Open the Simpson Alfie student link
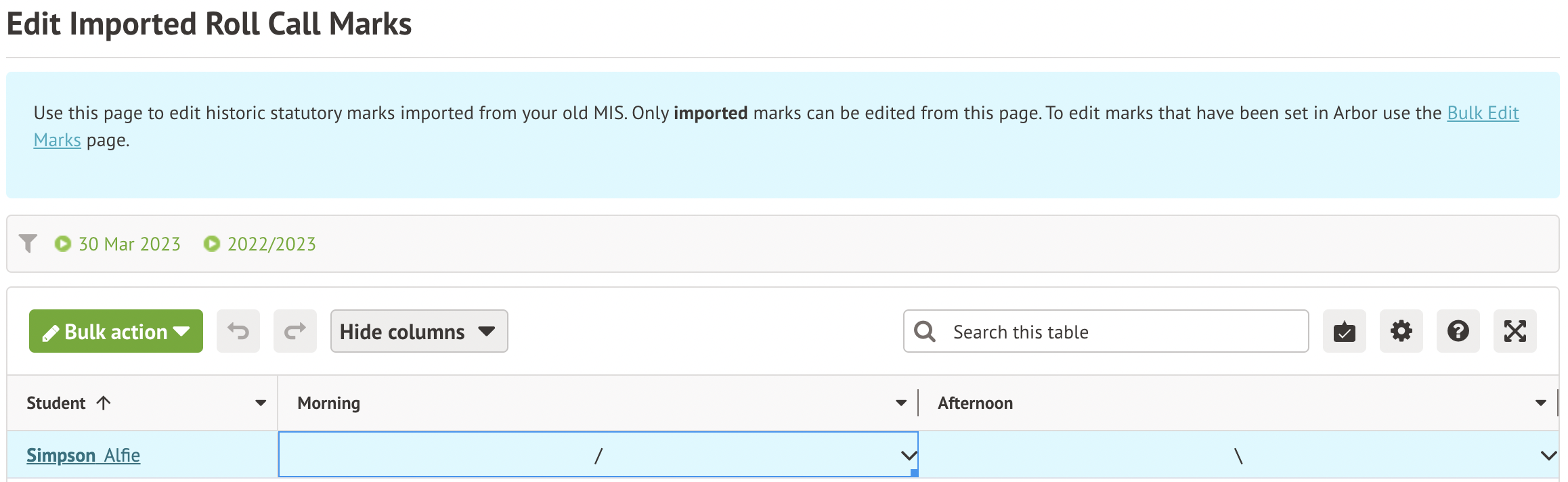Screen dimensions: 1568x482 [x=83, y=456]
